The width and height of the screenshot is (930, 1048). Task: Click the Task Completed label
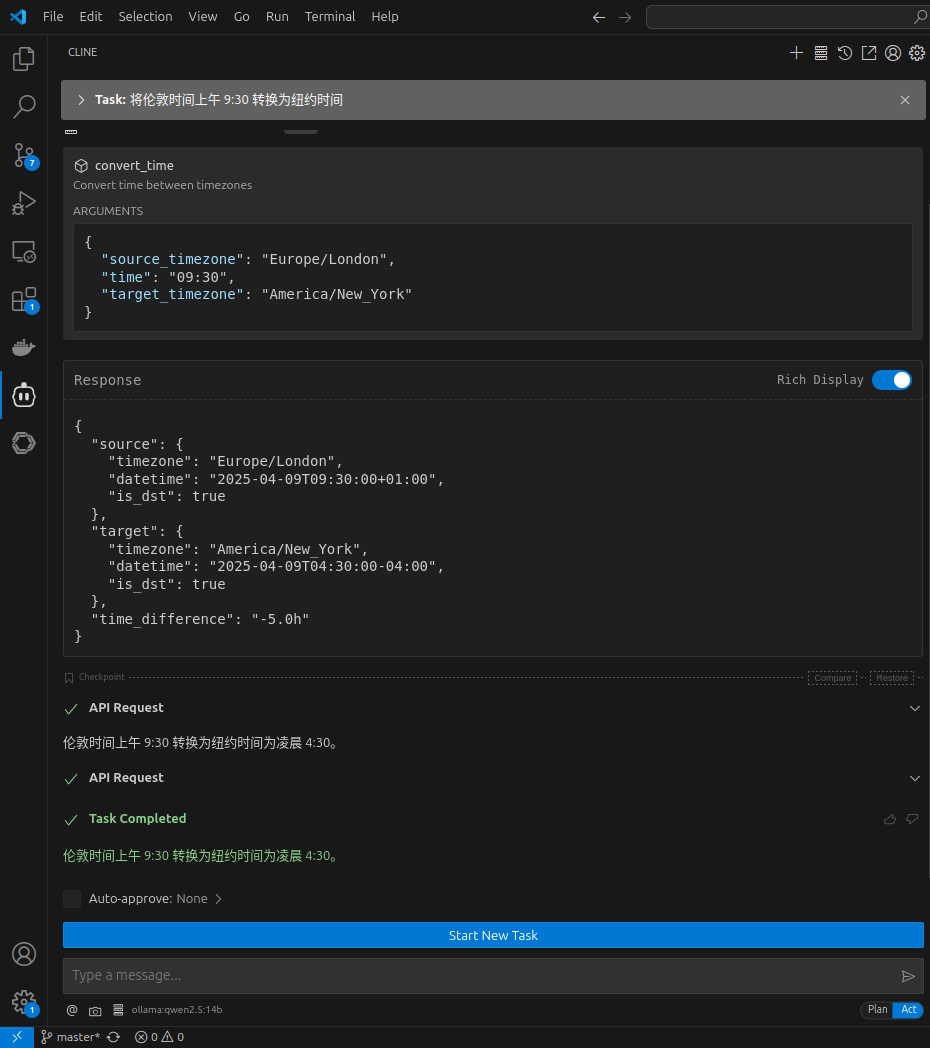137,819
